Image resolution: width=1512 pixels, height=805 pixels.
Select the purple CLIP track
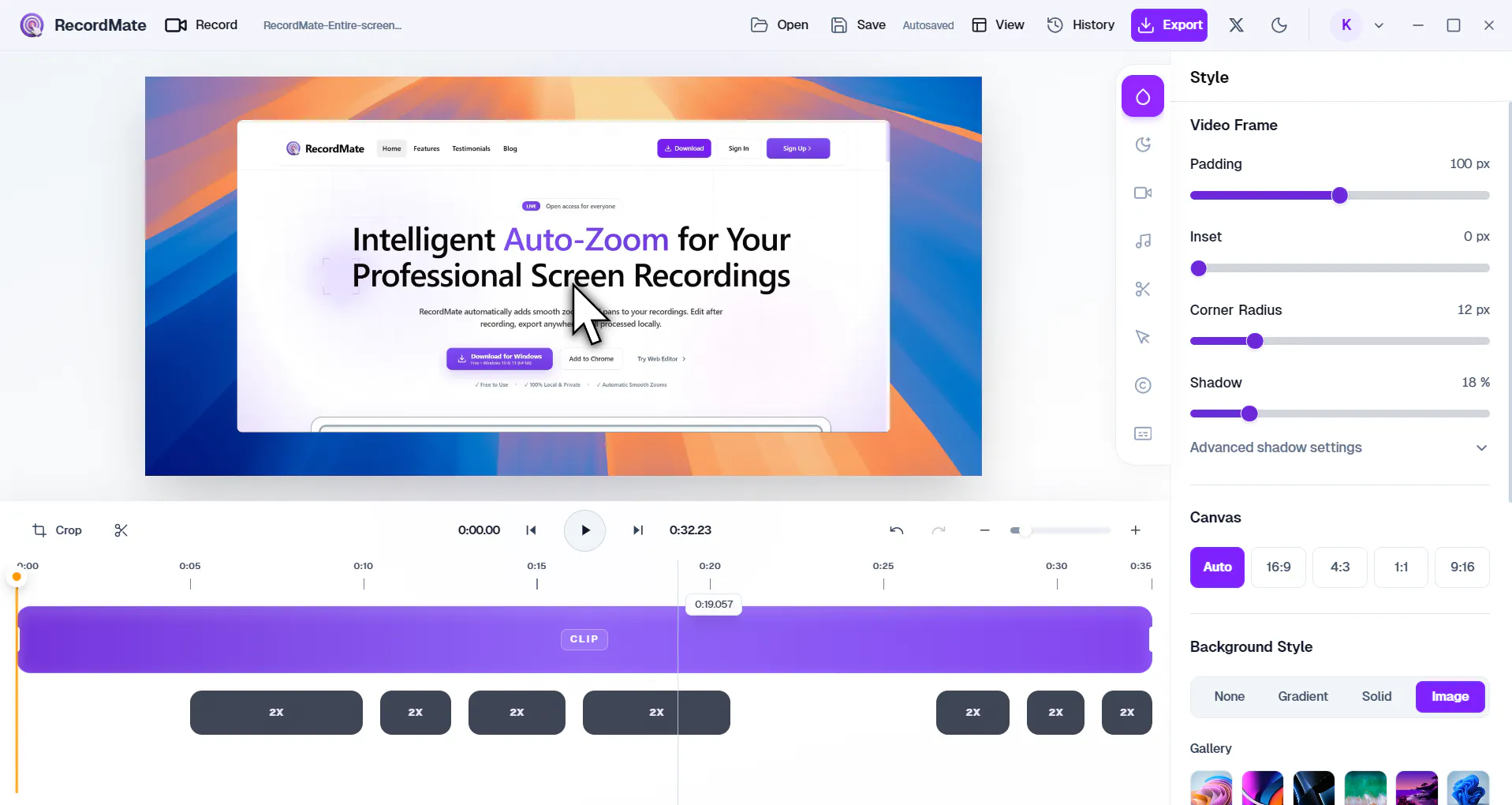click(x=584, y=639)
